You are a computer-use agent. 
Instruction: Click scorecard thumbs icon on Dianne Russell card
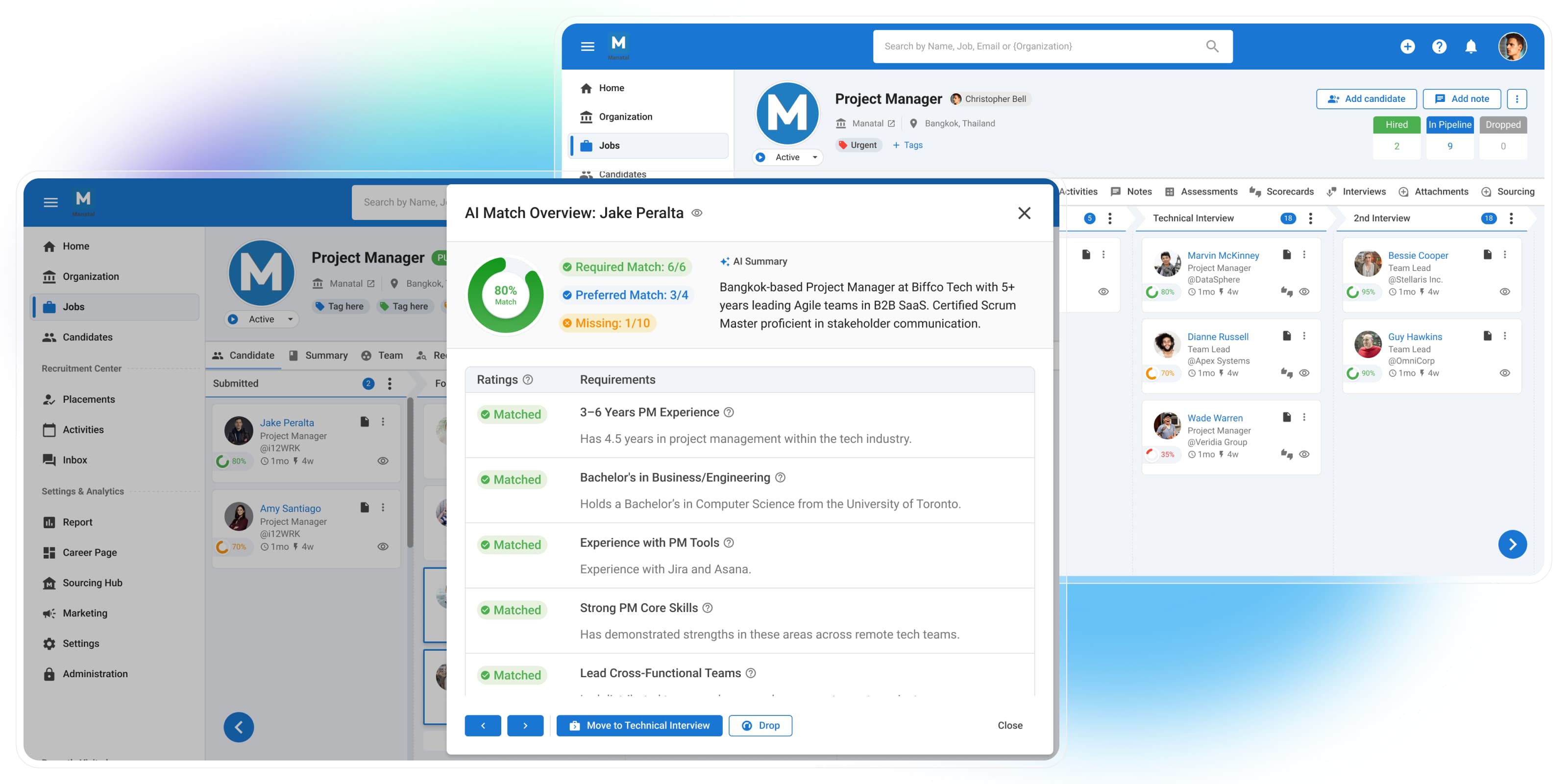pyautogui.click(x=1286, y=372)
